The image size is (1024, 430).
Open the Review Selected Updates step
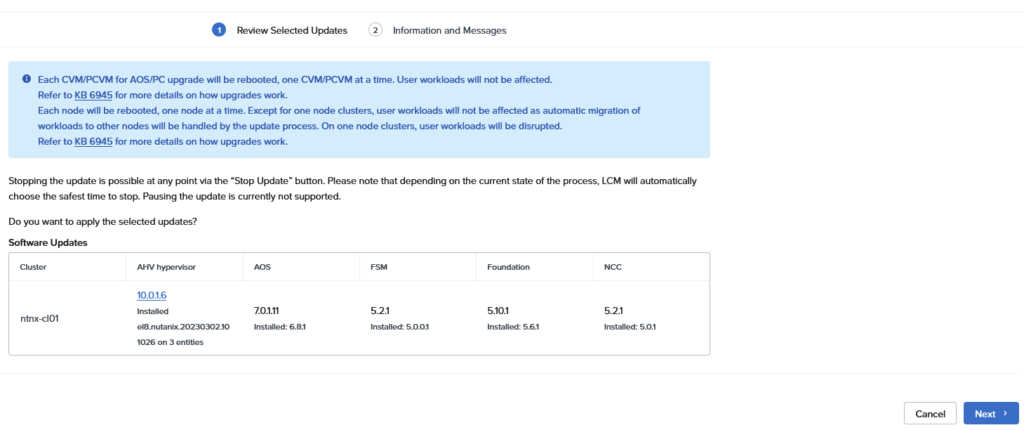coord(291,30)
